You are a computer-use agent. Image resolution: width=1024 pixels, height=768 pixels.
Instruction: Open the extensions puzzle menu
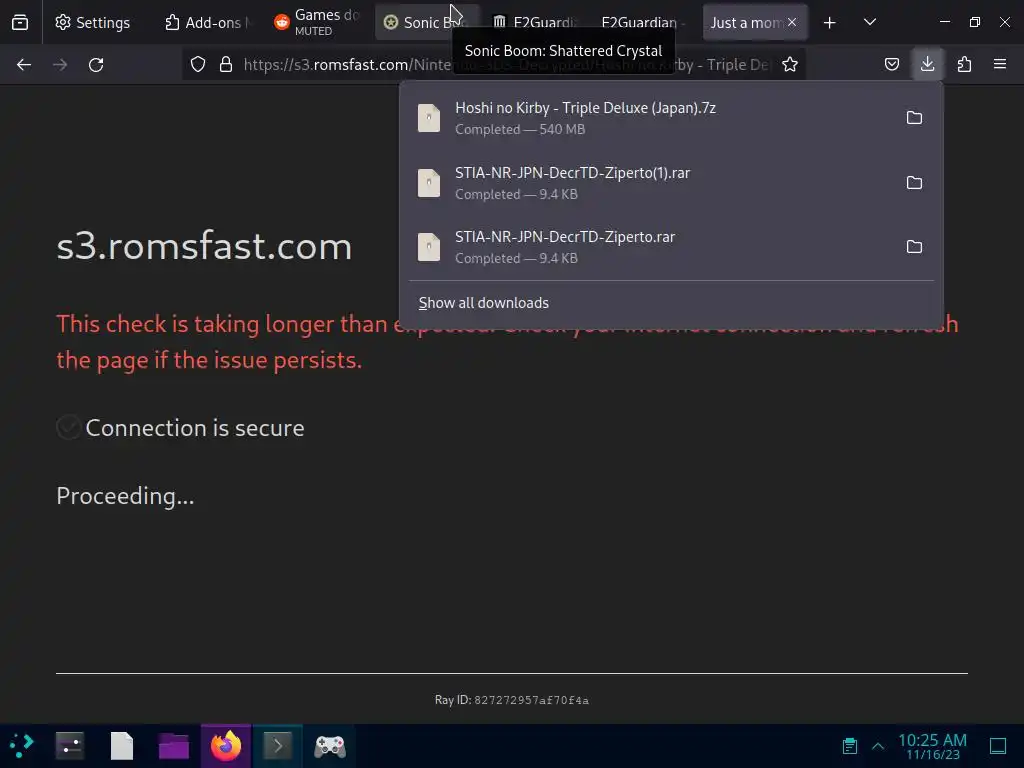click(964, 64)
